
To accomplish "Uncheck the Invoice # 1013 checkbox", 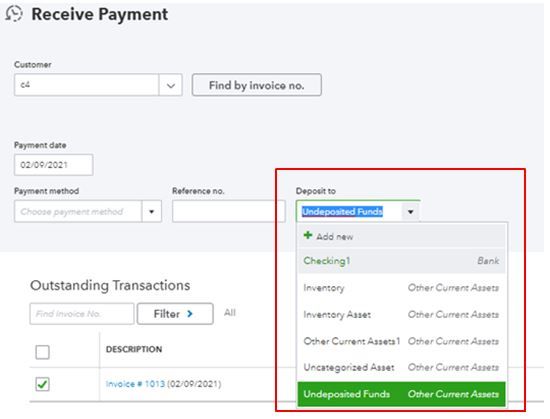I will pos(42,384).
